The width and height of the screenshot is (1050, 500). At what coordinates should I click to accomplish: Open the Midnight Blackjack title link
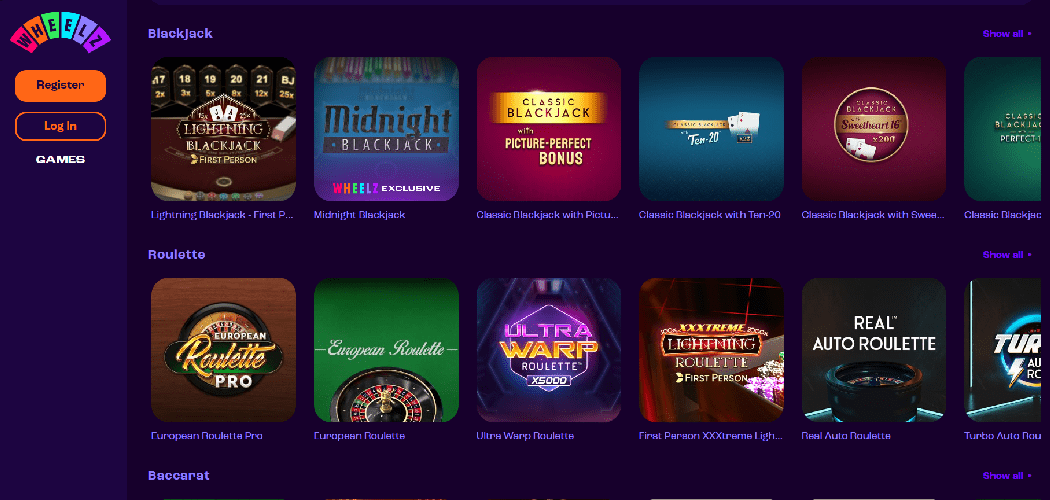[360, 216]
